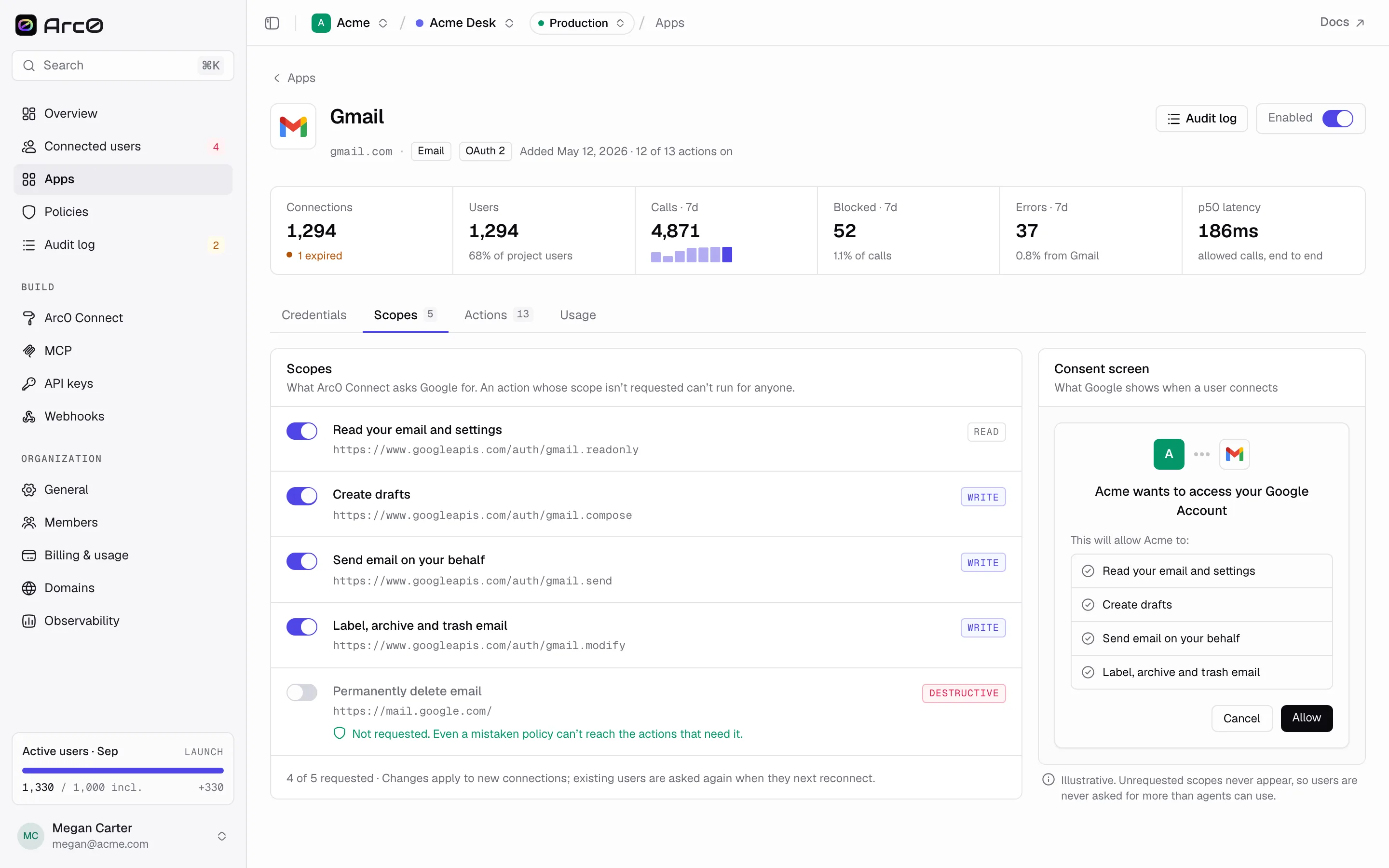Viewport: 1389px width, 868px height.
Task: Click the green A tile in consent preview
Action: tap(1169, 454)
